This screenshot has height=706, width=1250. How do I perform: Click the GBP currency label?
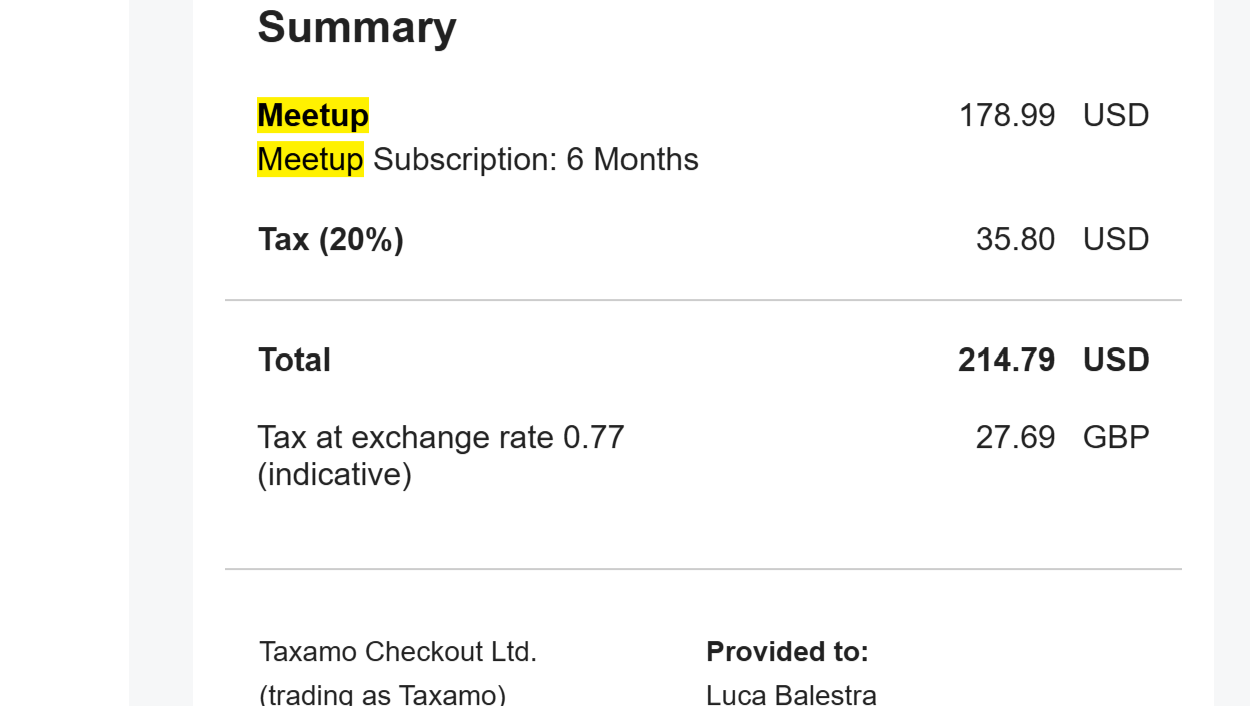(1115, 438)
